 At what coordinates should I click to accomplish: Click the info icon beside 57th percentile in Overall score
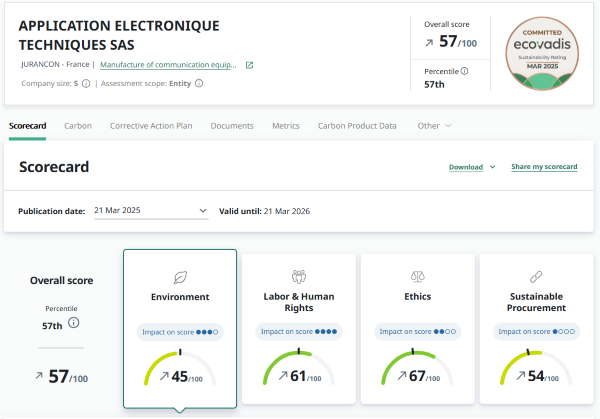(x=73, y=323)
